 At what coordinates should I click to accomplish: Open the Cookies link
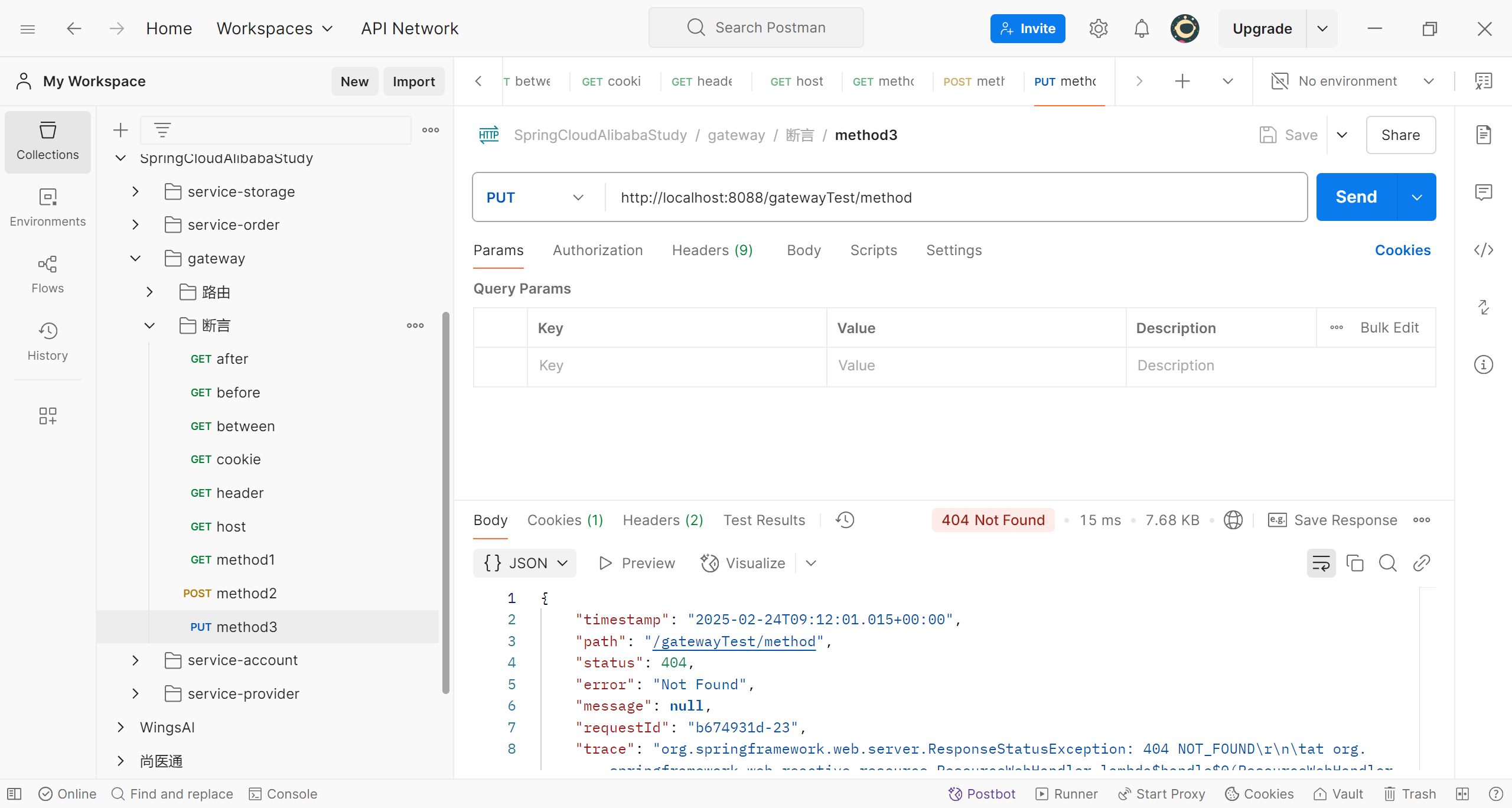point(1402,250)
